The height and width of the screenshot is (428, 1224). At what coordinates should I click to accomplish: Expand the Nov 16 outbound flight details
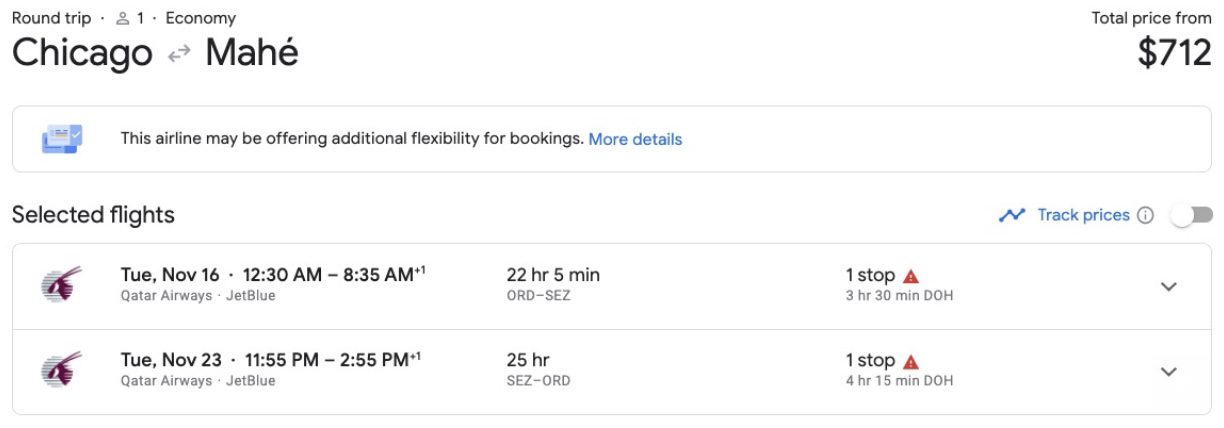point(1168,287)
